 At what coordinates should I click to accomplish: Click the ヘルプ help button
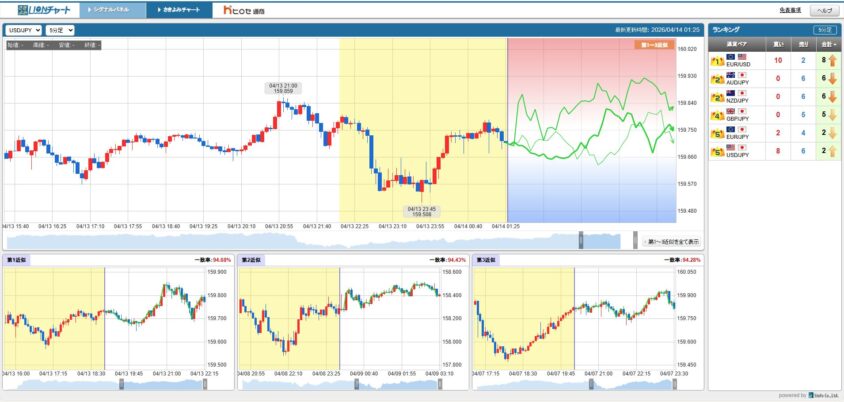click(823, 10)
